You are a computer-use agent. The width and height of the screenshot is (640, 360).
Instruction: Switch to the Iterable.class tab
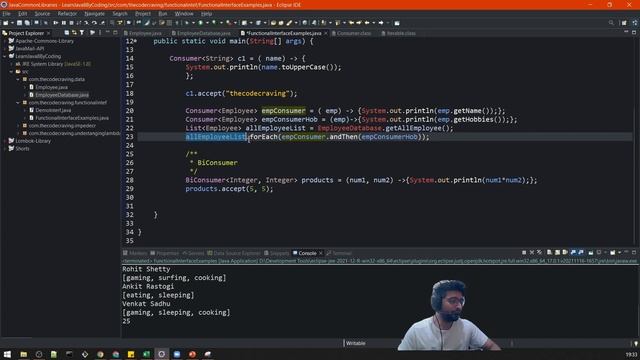[x=400, y=33]
